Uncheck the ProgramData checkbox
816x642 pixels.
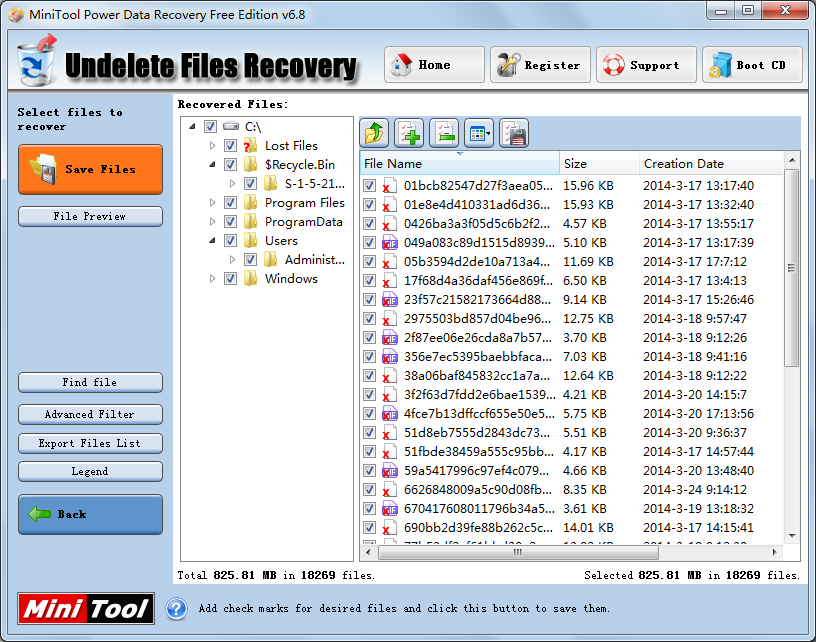pyautogui.click(x=230, y=222)
